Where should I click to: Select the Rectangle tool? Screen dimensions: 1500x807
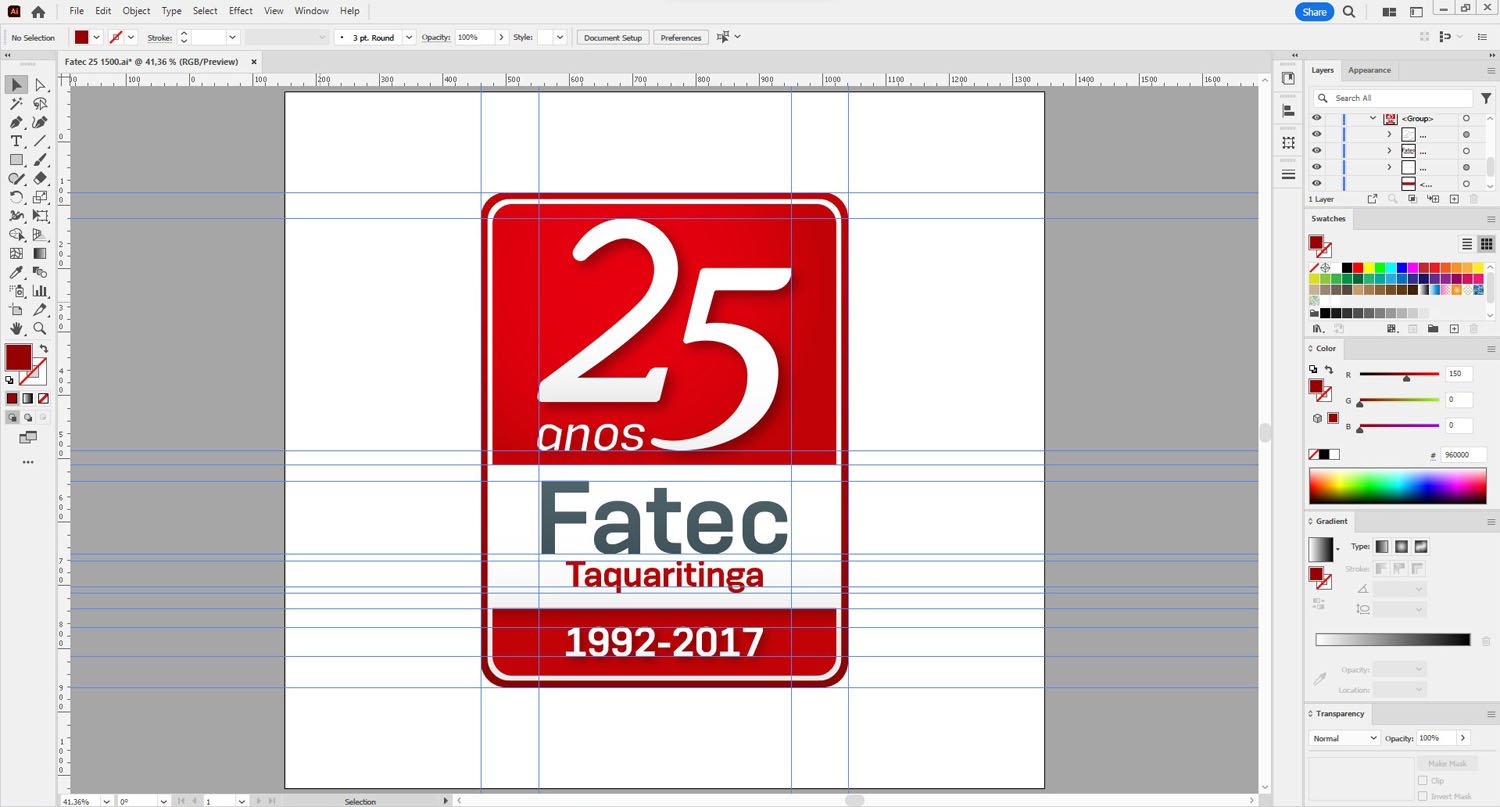pos(16,160)
